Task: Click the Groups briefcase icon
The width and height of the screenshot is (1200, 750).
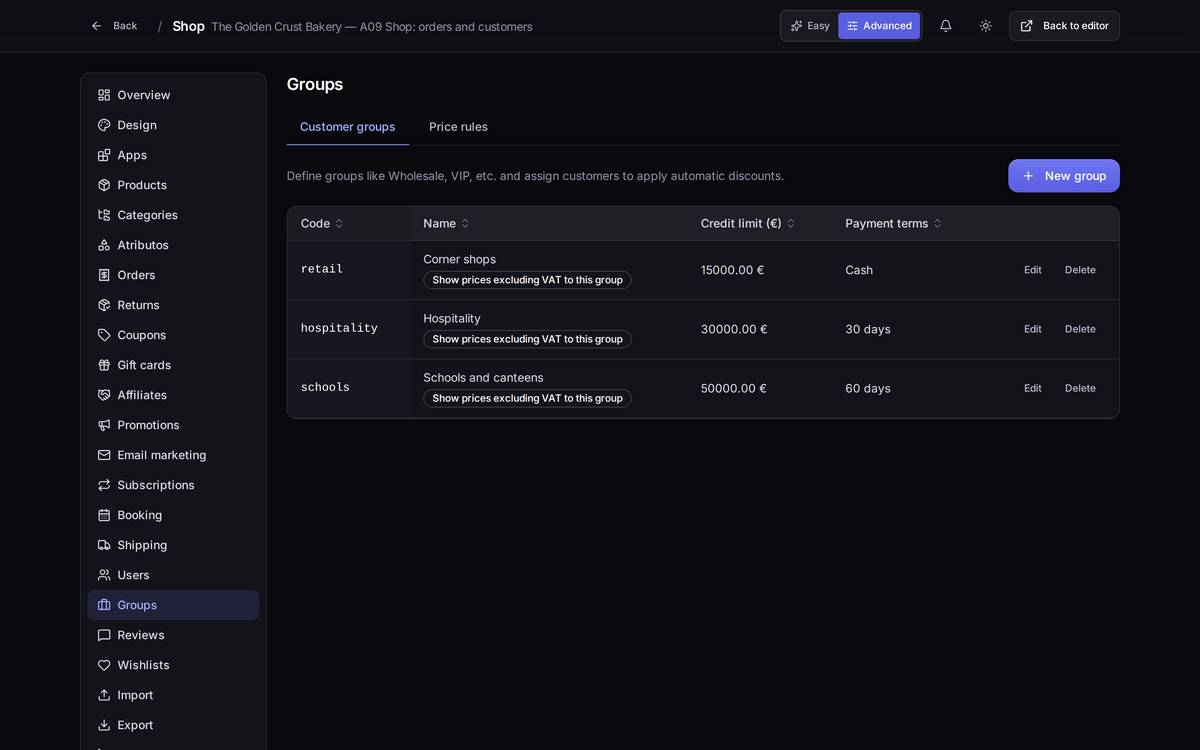Action: (104, 605)
